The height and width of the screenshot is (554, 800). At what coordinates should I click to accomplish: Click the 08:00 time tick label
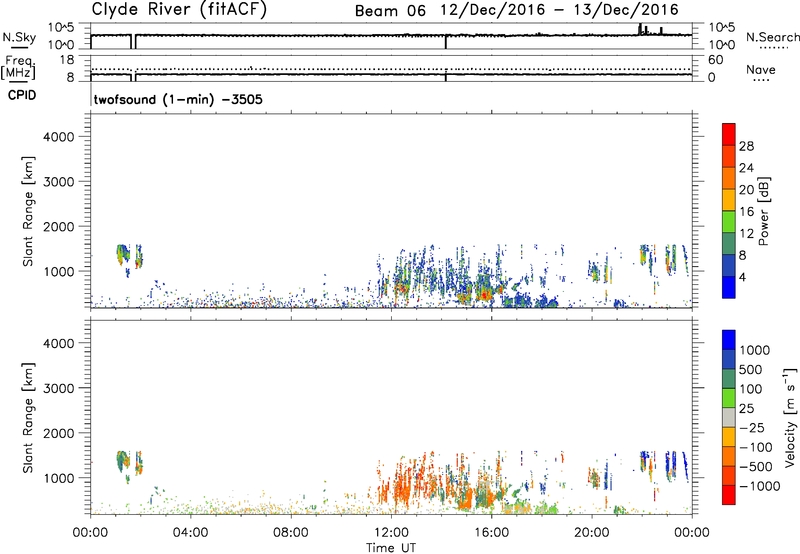[x=291, y=533]
